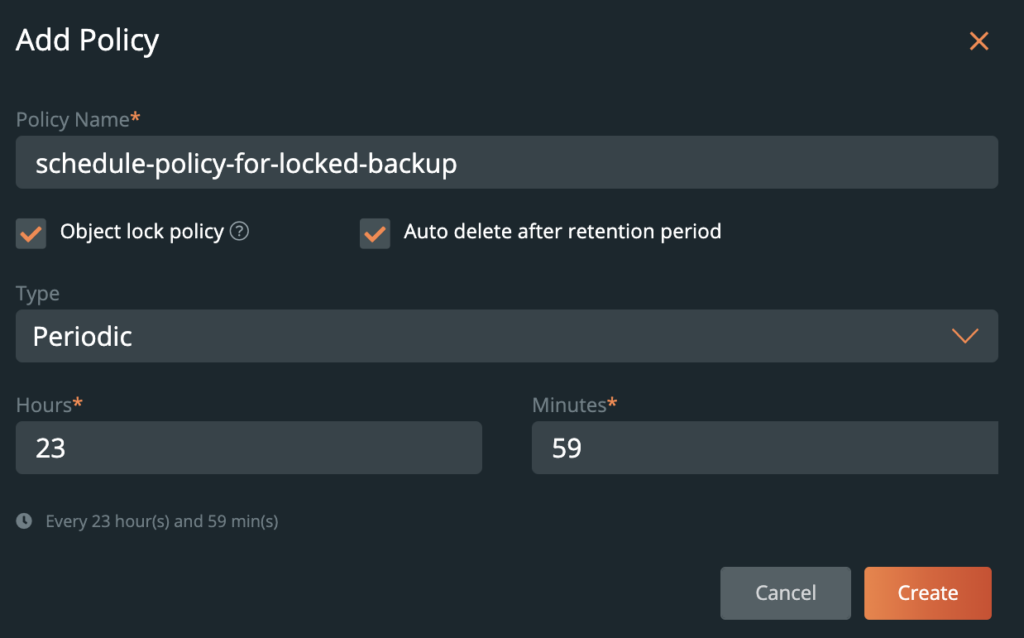Click the Hours field label
The width and height of the screenshot is (1024, 638).
click(x=44, y=405)
